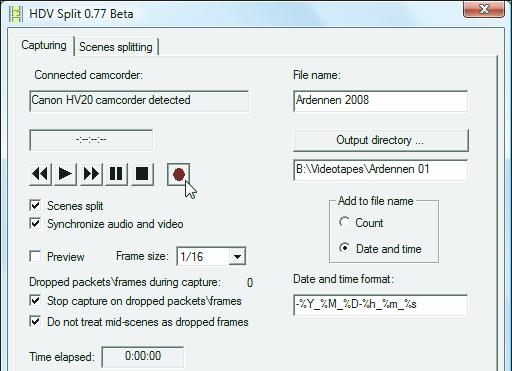The image size is (512, 371).
Task: Click the tape timecode display -:--:--:--
Action: [91, 140]
